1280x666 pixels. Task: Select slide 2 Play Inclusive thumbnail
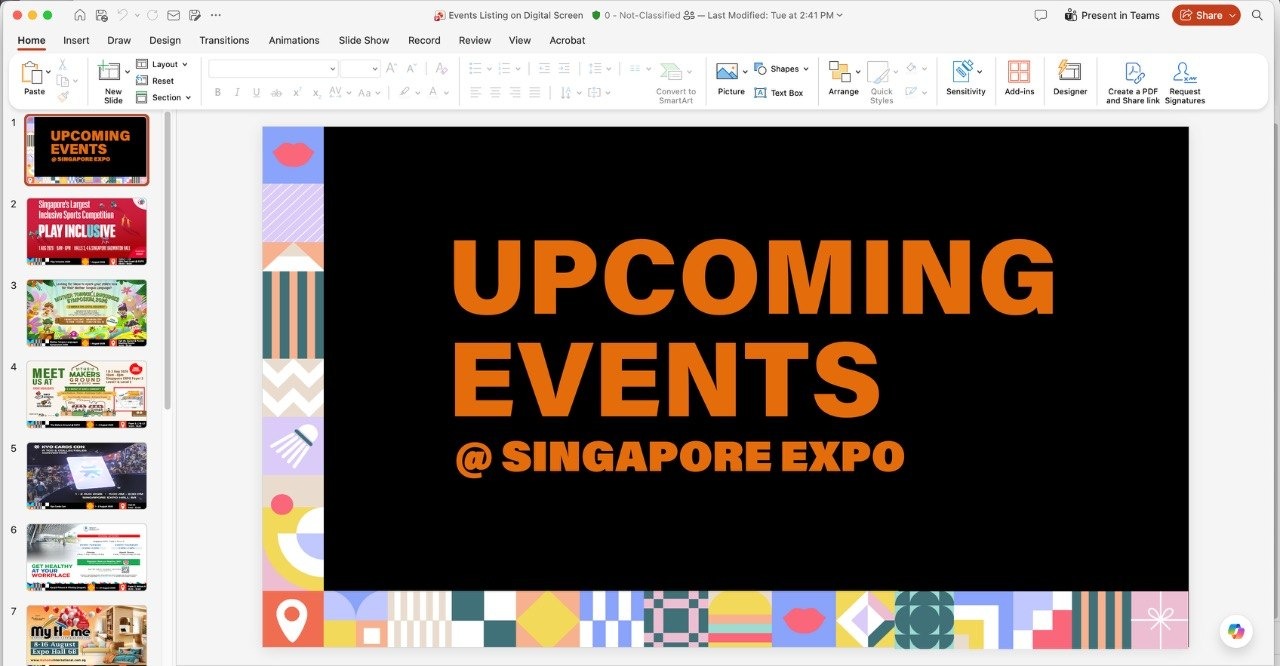87,231
